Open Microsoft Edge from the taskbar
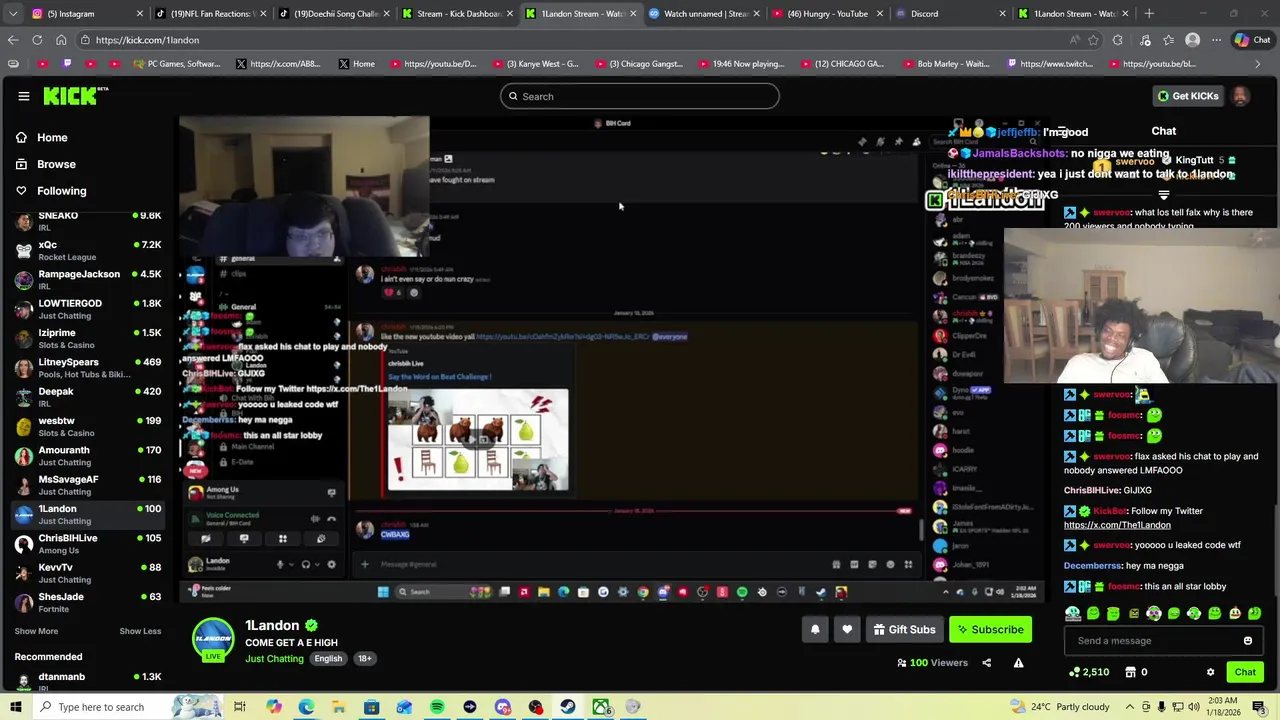Image resolution: width=1280 pixels, height=720 pixels. click(x=306, y=707)
